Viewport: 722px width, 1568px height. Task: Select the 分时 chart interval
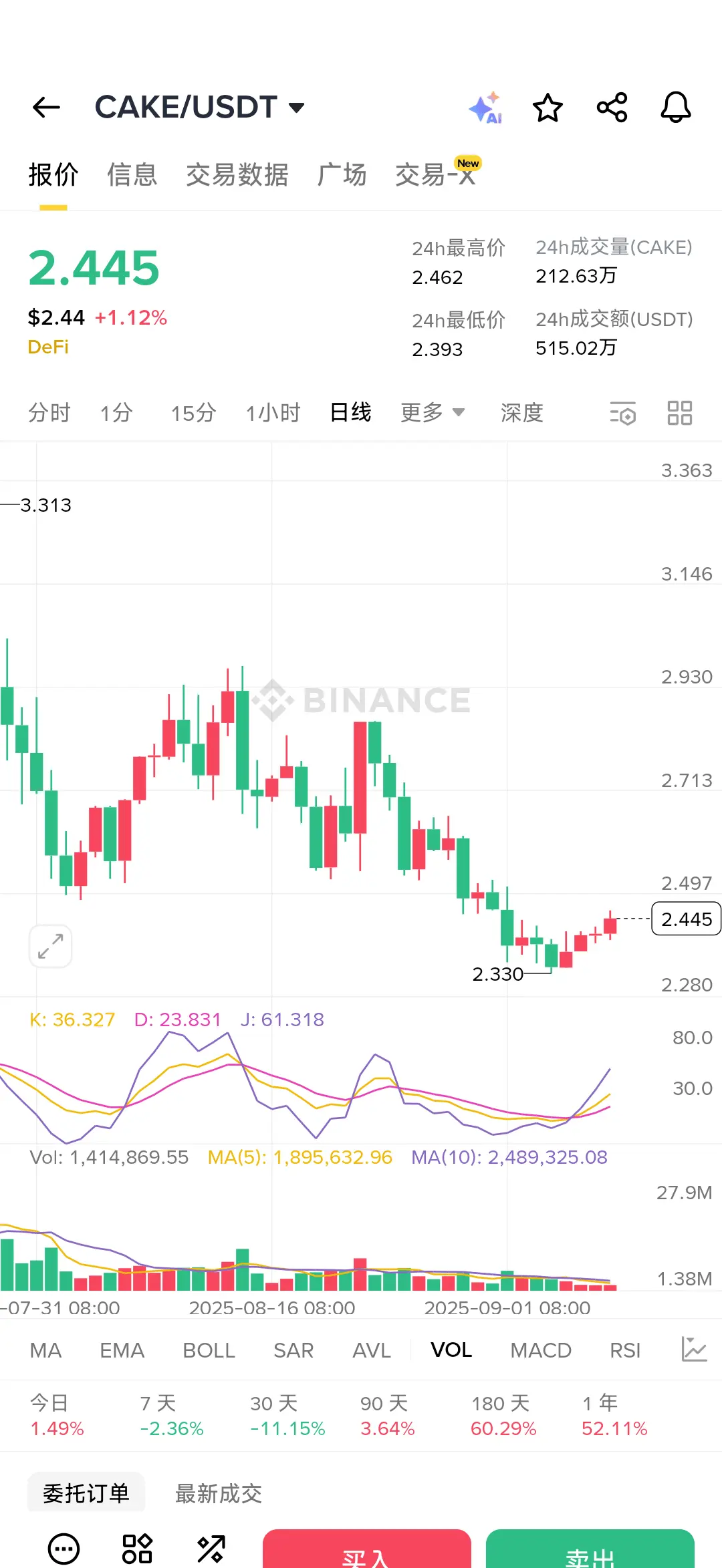(49, 413)
